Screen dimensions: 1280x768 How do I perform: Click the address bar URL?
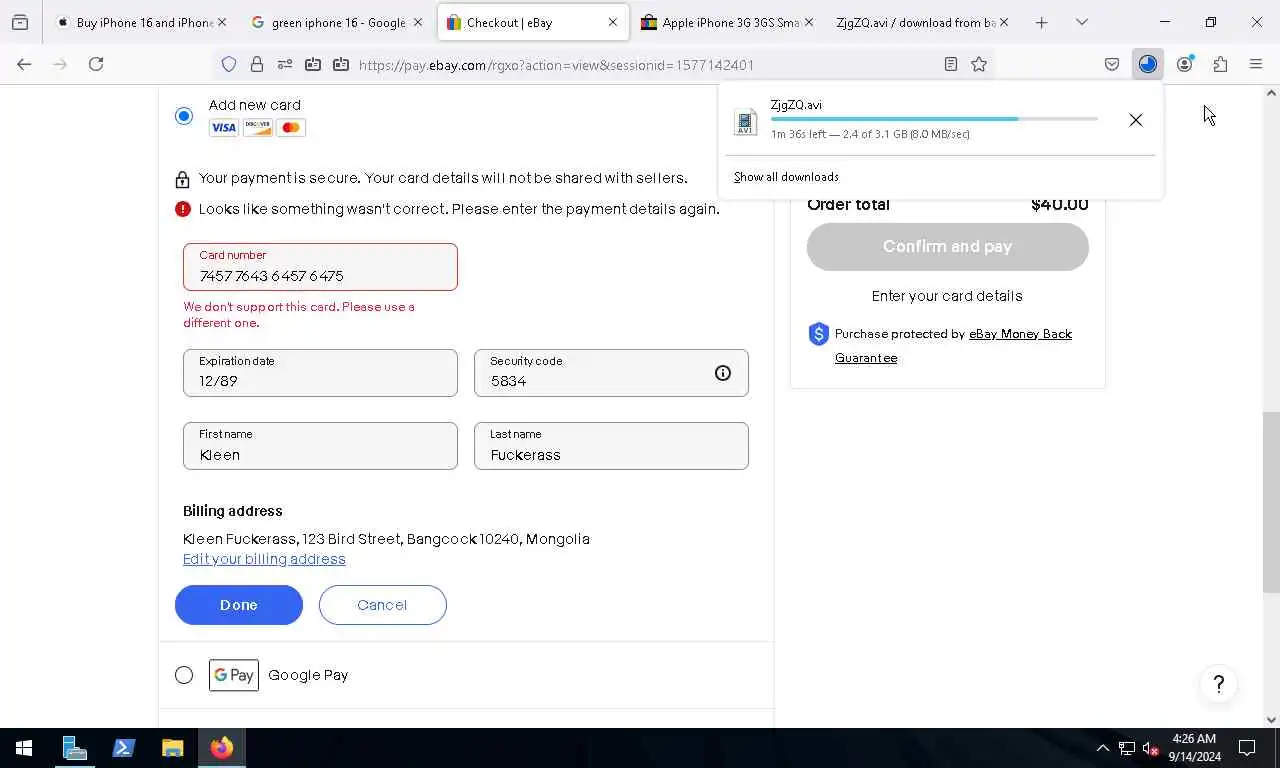tap(556, 65)
